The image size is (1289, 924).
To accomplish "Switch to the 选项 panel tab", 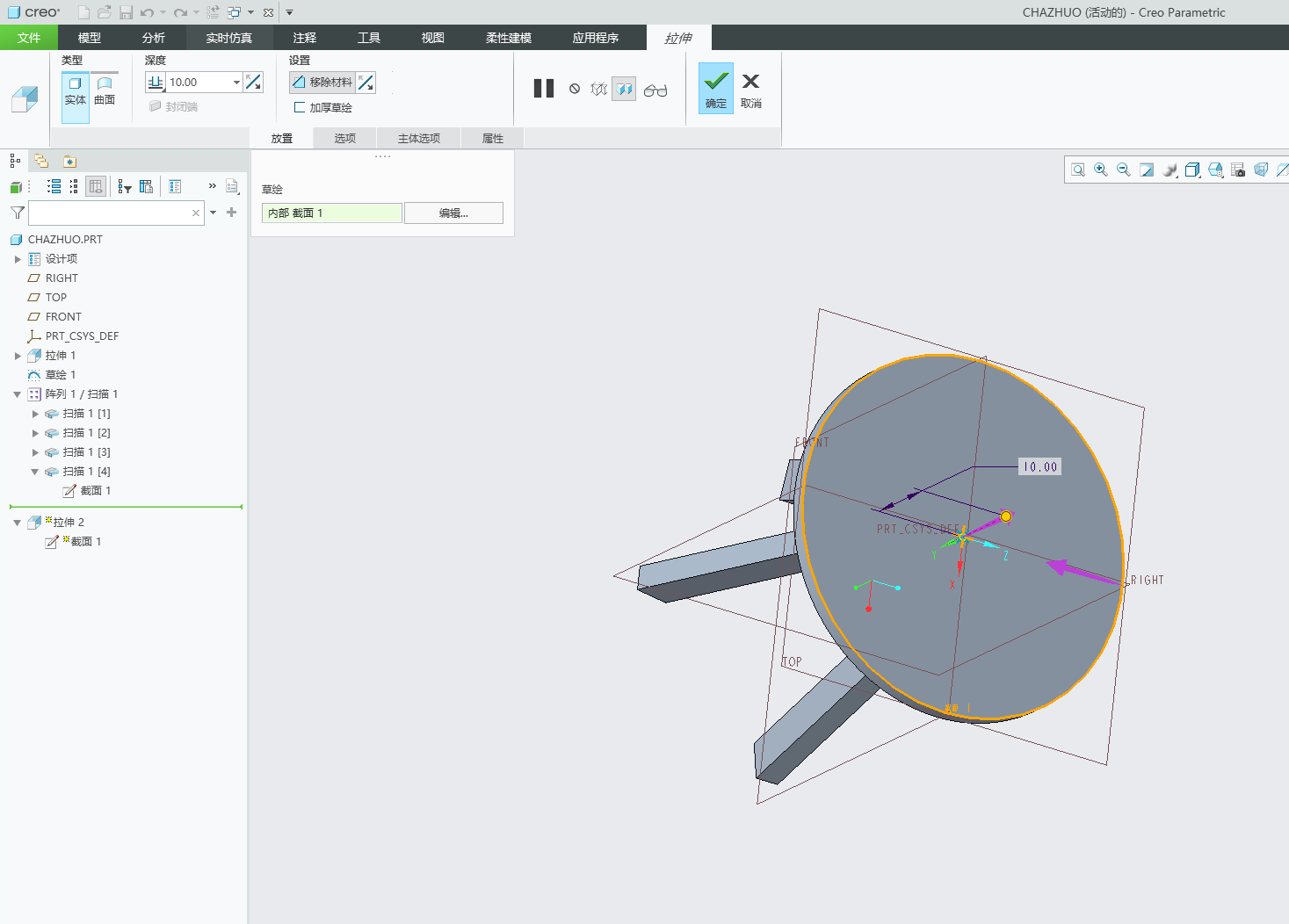I will (345, 138).
